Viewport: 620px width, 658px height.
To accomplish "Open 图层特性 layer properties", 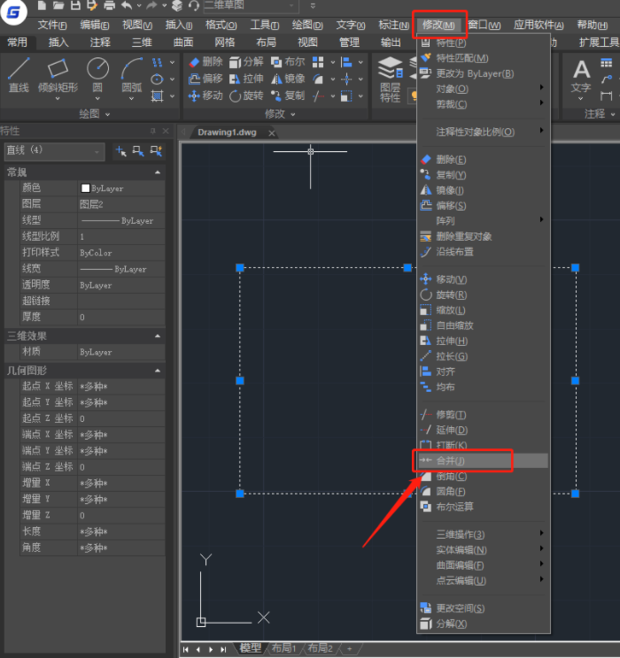I will (x=390, y=80).
